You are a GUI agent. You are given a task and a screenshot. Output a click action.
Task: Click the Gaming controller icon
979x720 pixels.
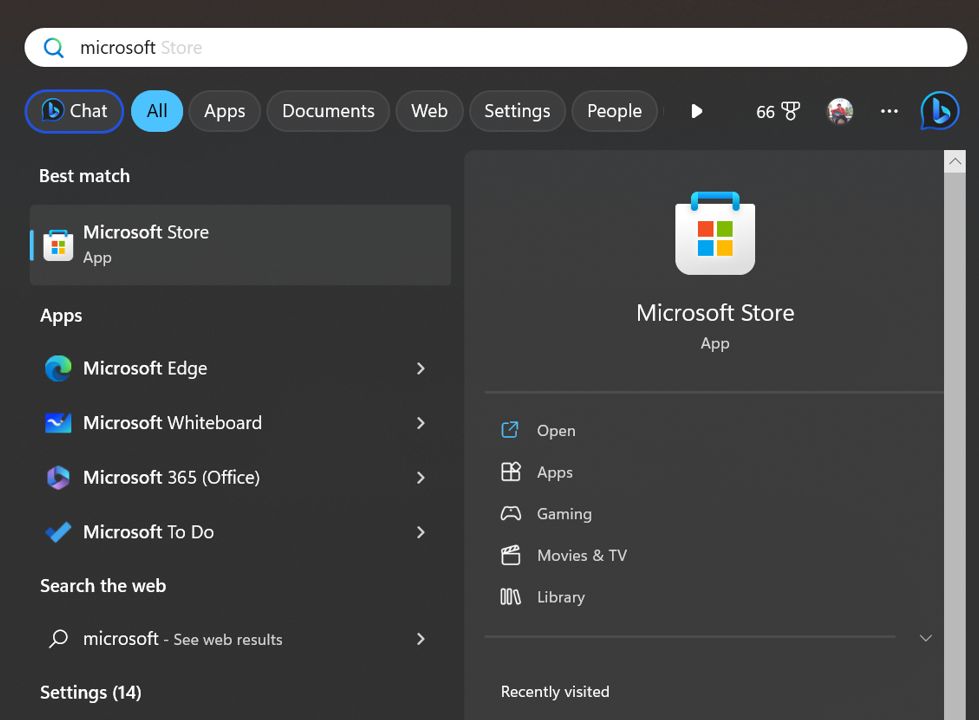coord(510,514)
